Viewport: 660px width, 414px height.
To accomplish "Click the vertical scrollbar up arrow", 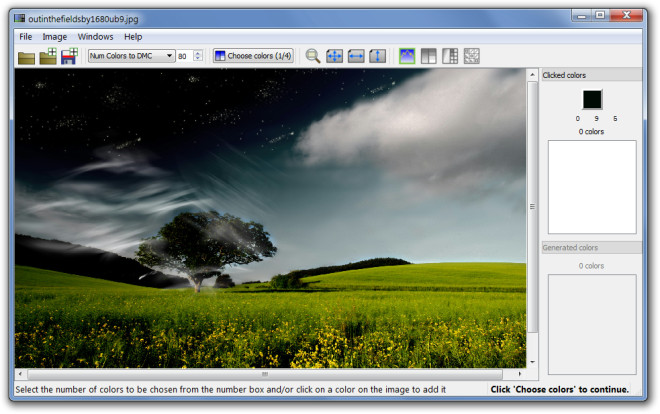I will coord(532,75).
